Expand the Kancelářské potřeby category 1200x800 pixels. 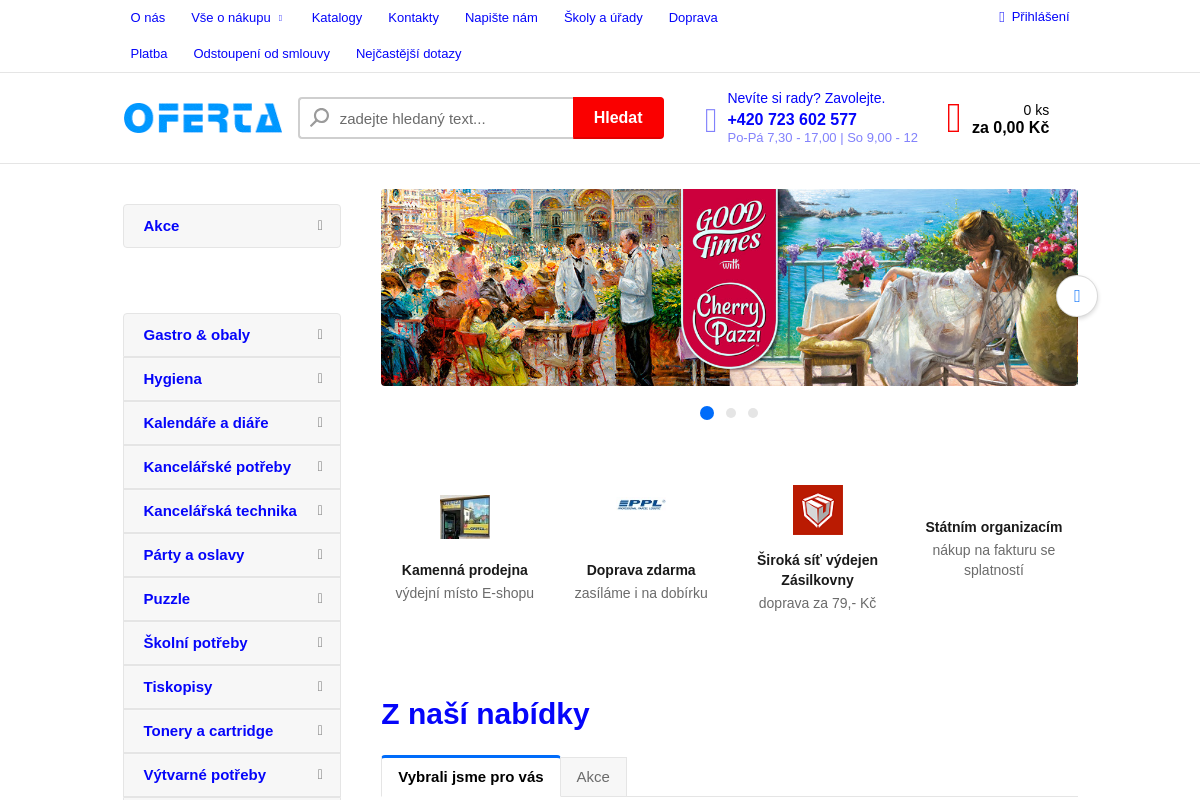[x=319, y=466]
